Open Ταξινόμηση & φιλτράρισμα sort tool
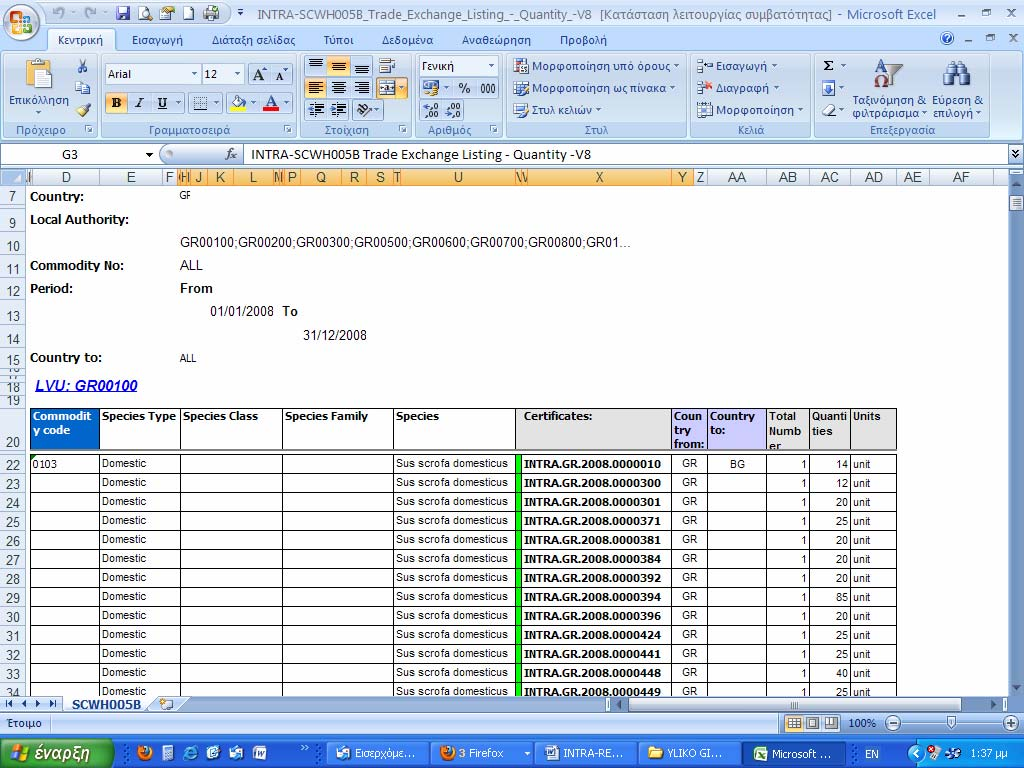 click(889, 89)
